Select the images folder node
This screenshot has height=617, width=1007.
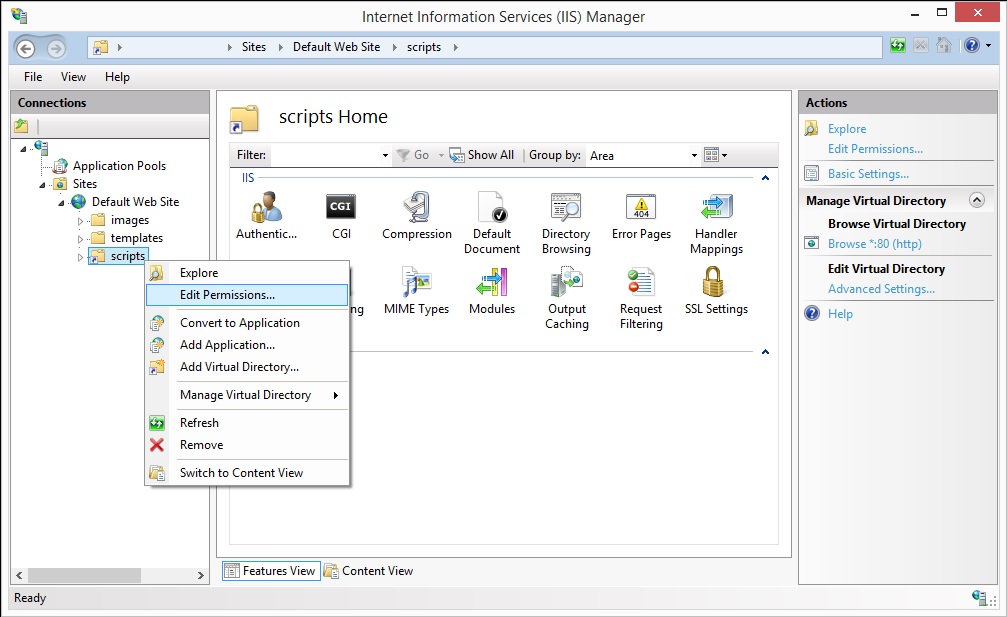(130, 220)
